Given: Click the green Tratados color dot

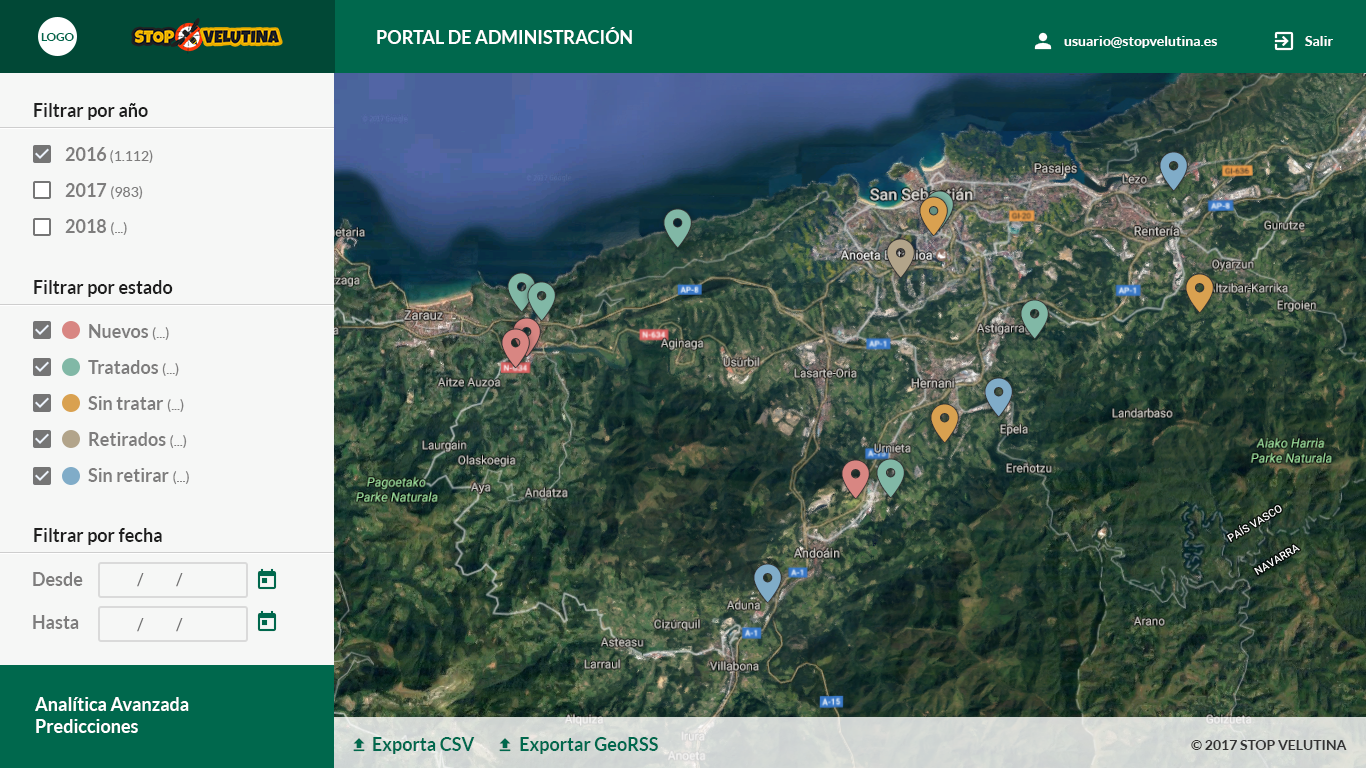Looking at the screenshot, I should [x=71, y=367].
